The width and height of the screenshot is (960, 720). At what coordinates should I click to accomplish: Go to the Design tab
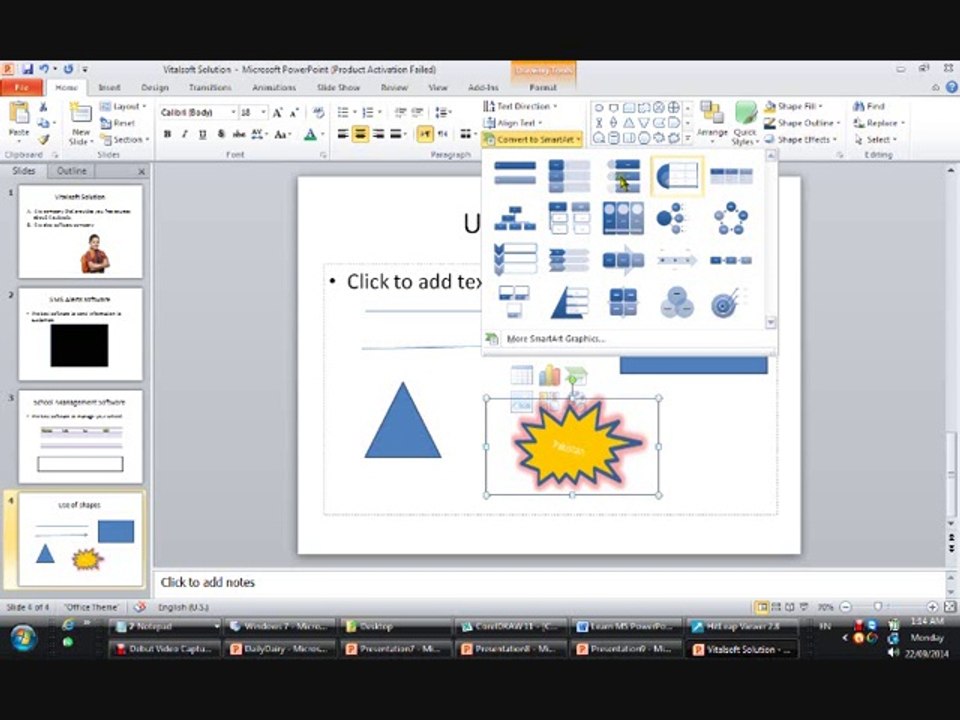pyautogui.click(x=154, y=88)
